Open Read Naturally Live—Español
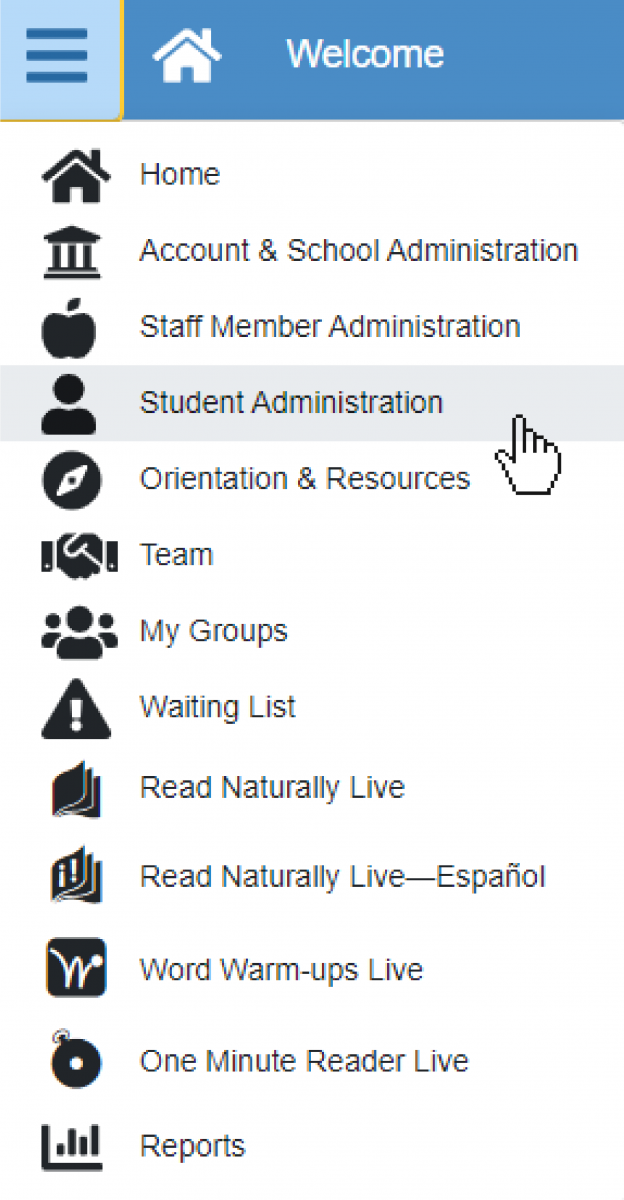Viewport: 624px width, 1200px height. pyautogui.click(x=342, y=876)
